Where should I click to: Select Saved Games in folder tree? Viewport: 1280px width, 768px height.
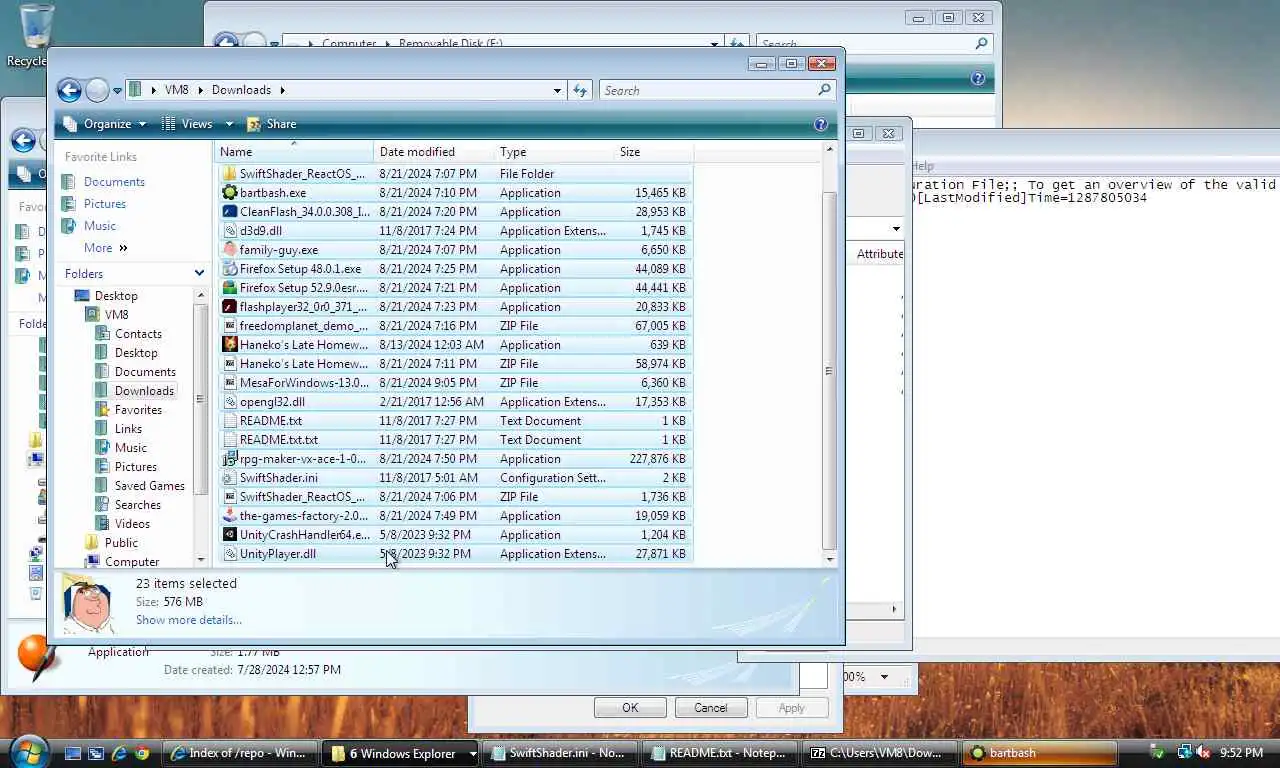(149, 486)
